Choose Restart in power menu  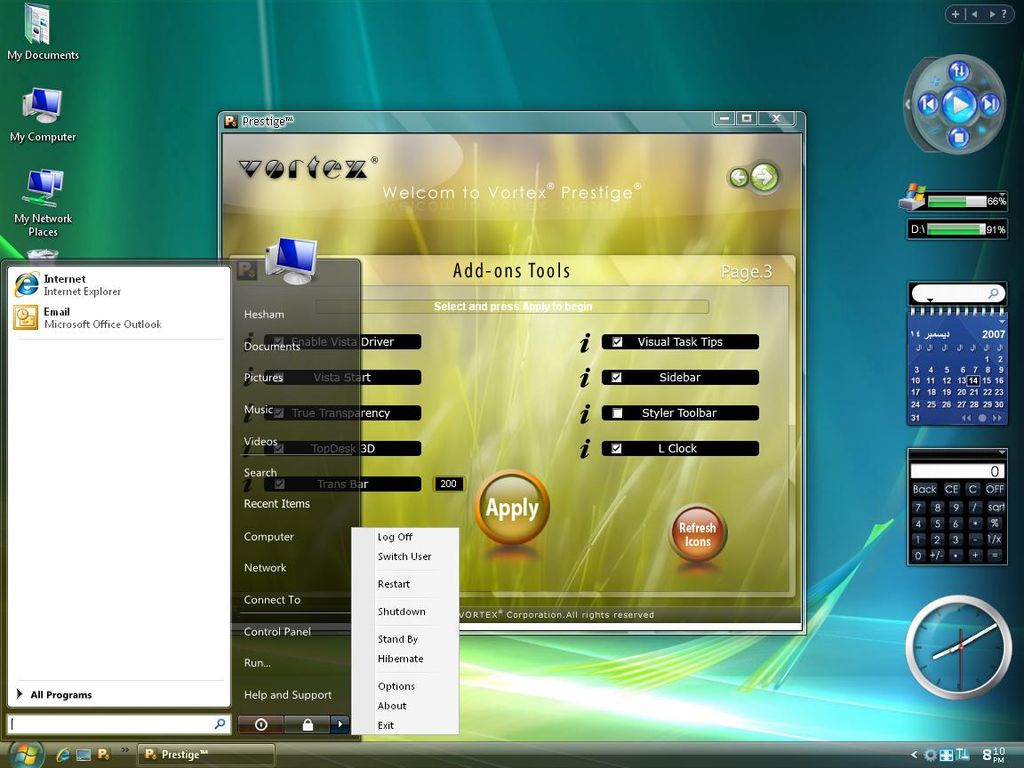click(394, 584)
